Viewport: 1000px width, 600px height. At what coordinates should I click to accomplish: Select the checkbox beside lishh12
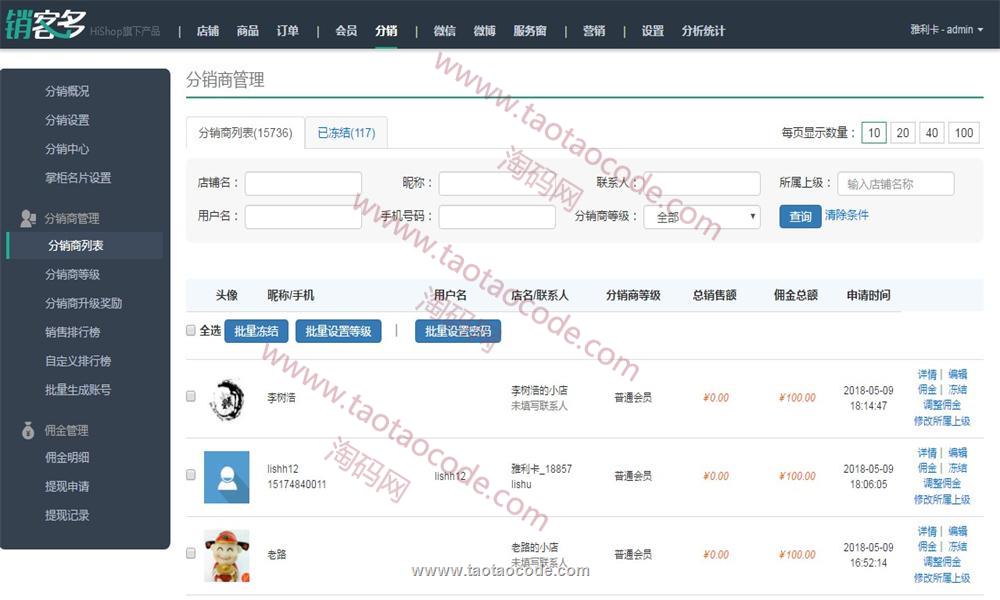coord(191,476)
